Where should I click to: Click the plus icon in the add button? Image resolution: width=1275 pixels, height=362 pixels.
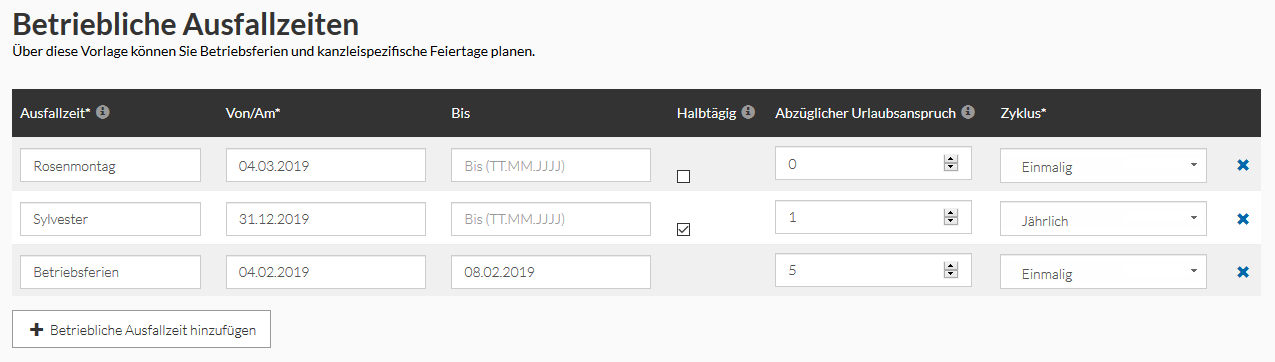pyautogui.click(x=37, y=329)
